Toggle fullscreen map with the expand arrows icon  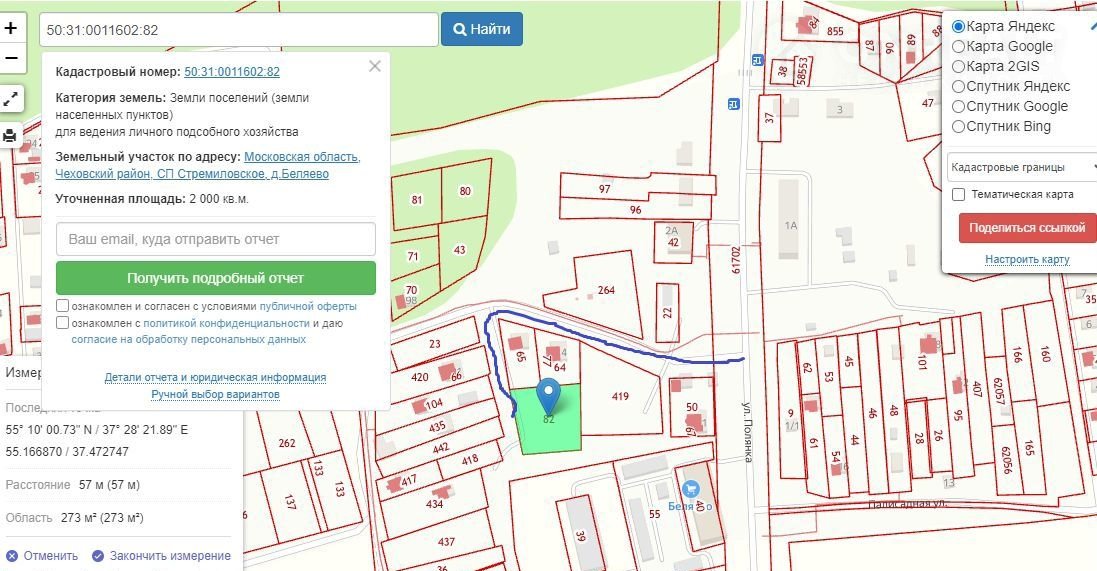point(10,99)
